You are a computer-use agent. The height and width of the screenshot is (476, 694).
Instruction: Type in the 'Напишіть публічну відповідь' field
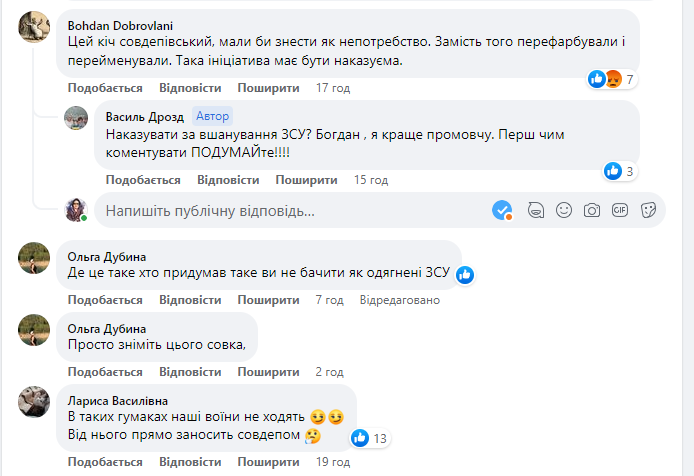290,211
